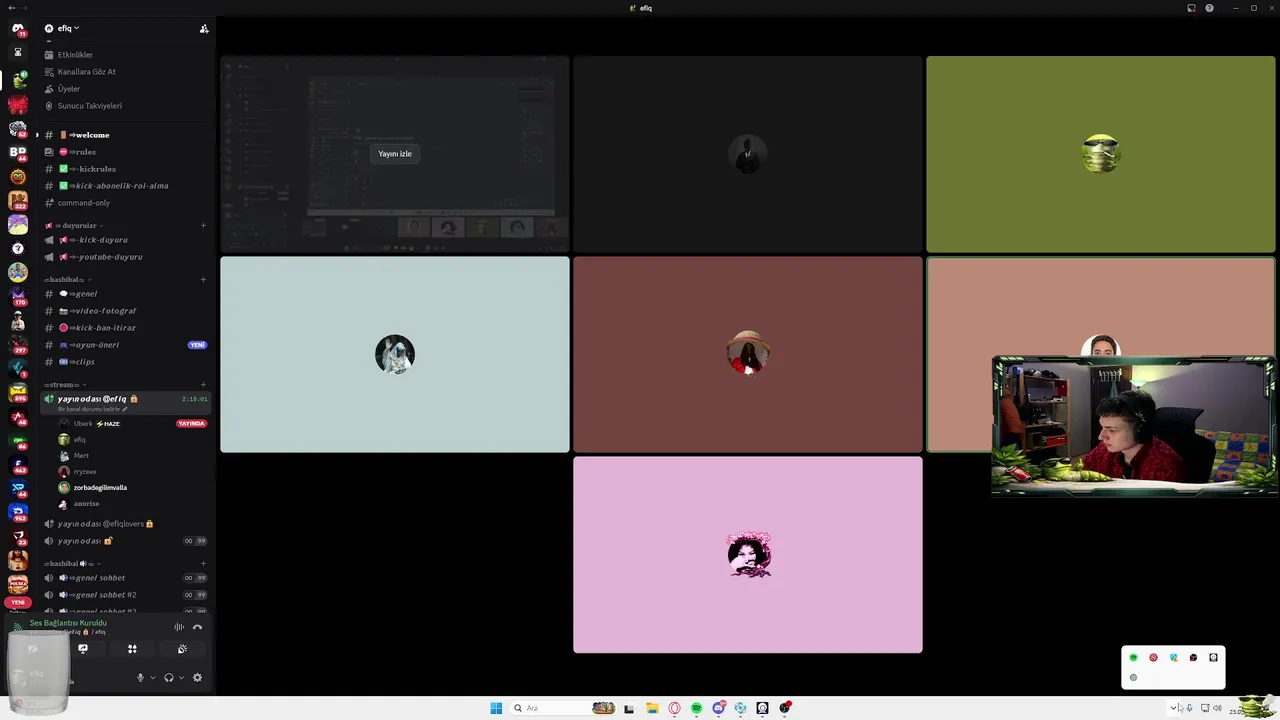Open the POLSKA server icon
Screen dimensions: 1280x720
pos(18,583)
